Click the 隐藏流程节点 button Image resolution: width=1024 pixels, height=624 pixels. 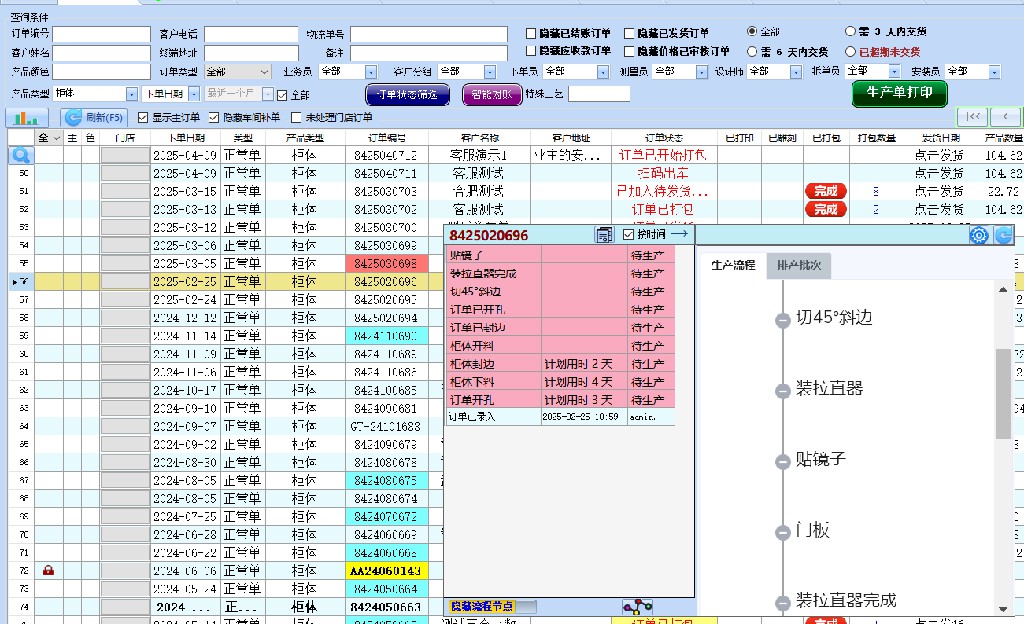[482, 606]
